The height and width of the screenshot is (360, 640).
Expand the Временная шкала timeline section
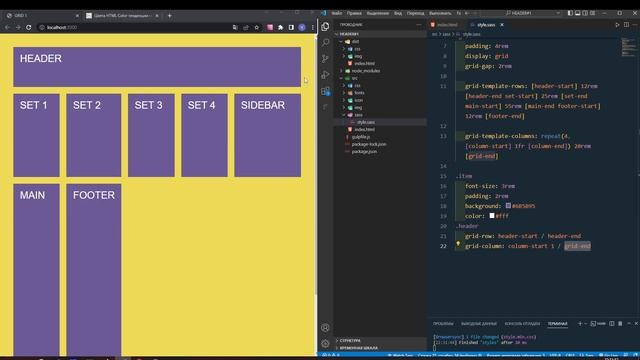tap(380, 348)
